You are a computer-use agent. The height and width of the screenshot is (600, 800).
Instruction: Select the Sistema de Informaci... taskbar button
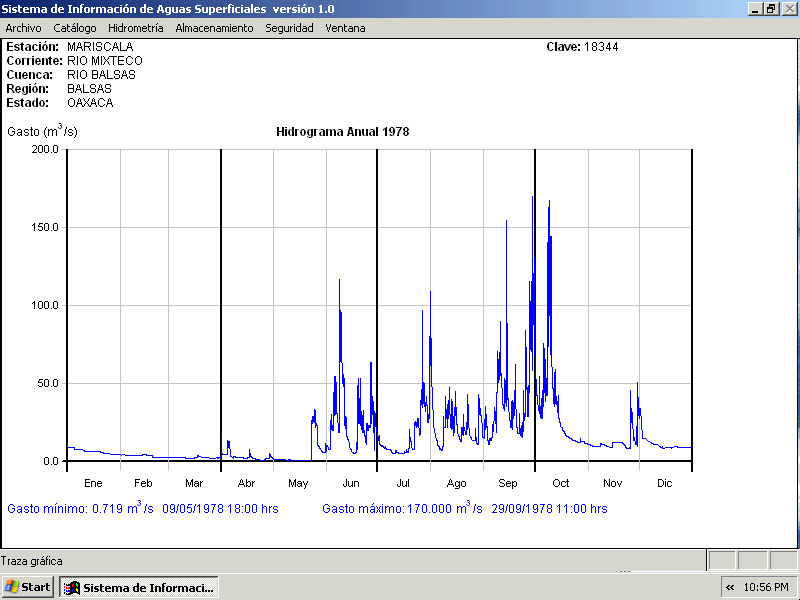139,587
